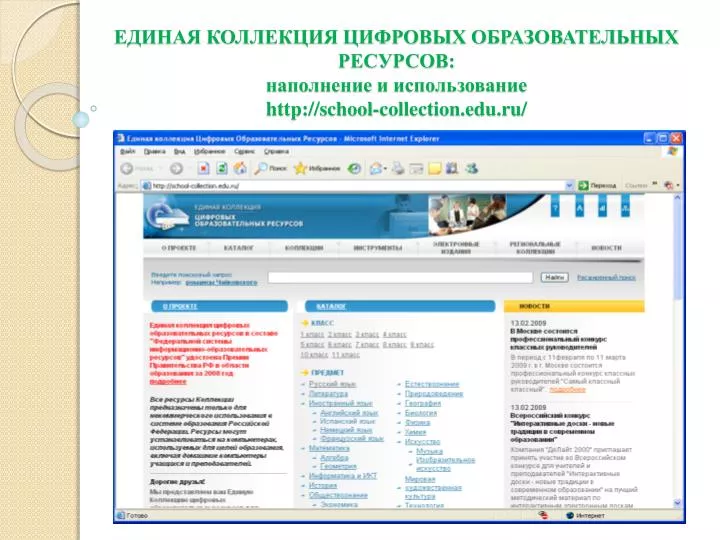
Task: Collapse the Обществознание subject tree
Action: pyautogui.click(x=303, y=495)
